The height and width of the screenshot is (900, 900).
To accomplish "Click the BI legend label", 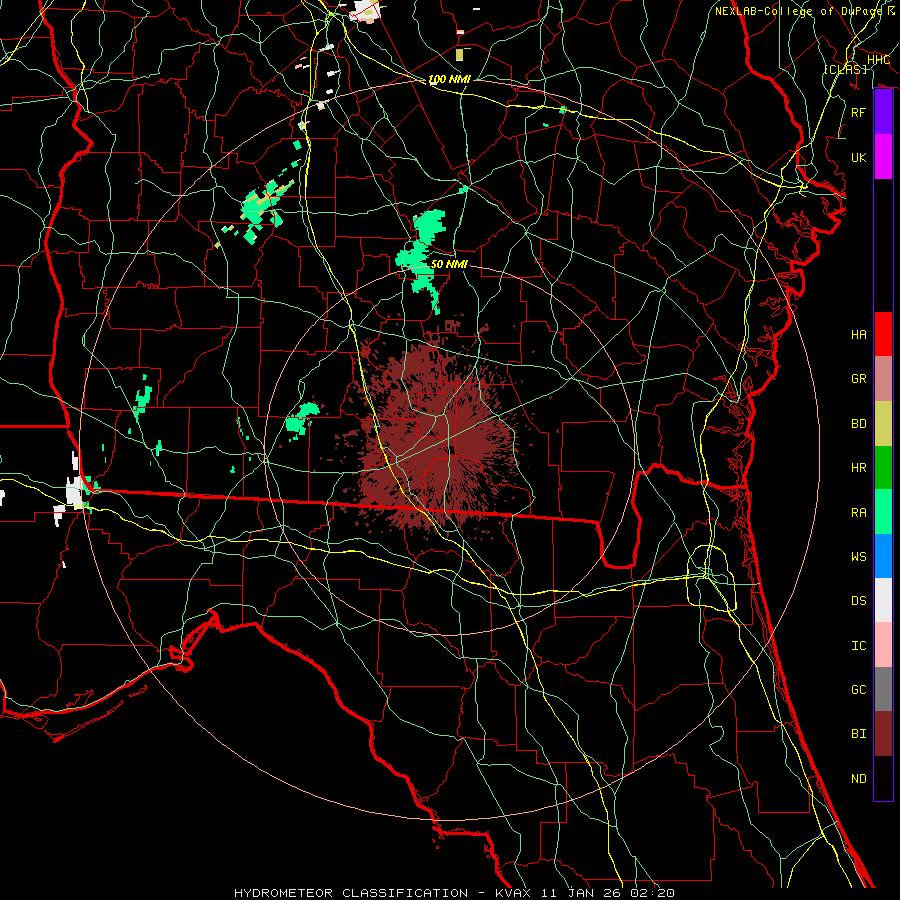I will [x=859, y=734].
